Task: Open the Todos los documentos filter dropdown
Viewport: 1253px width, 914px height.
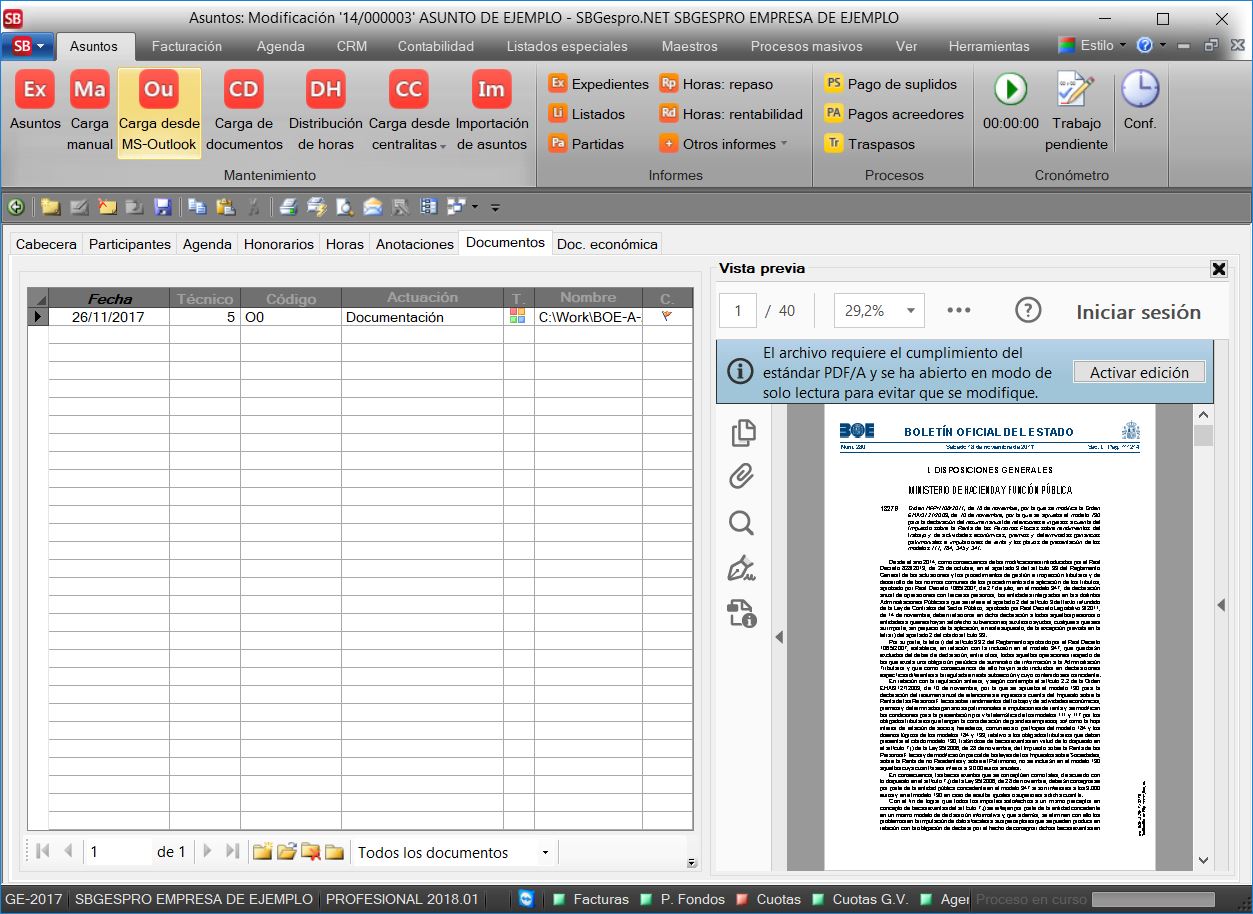Action: (x=545, y=853)
